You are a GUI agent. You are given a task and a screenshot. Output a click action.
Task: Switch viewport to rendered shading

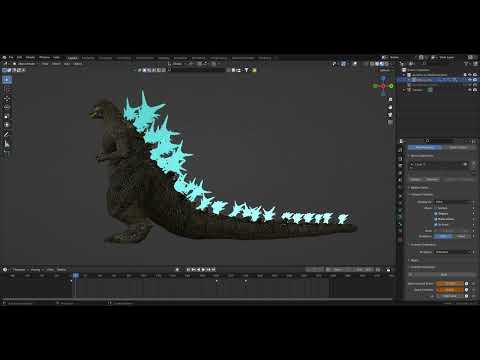click(x=387, y=63)
